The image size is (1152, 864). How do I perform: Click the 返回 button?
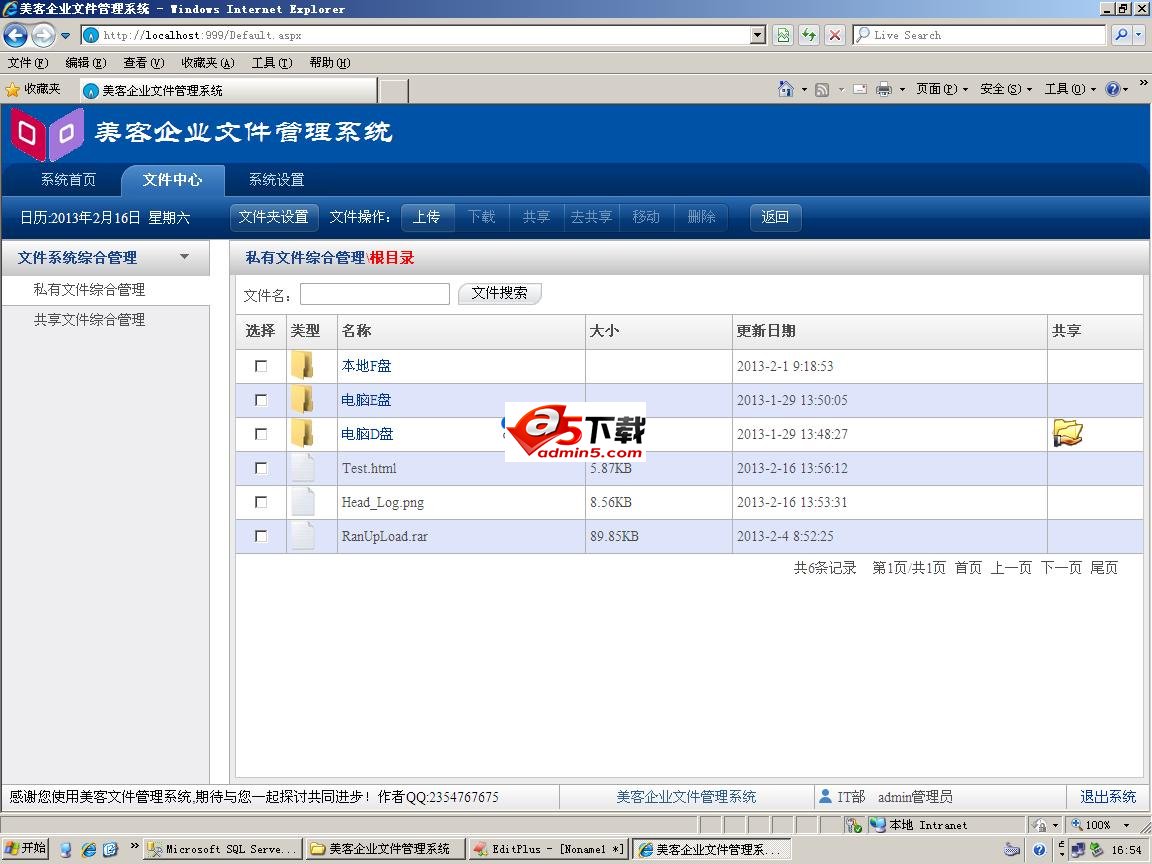point(775,217)
